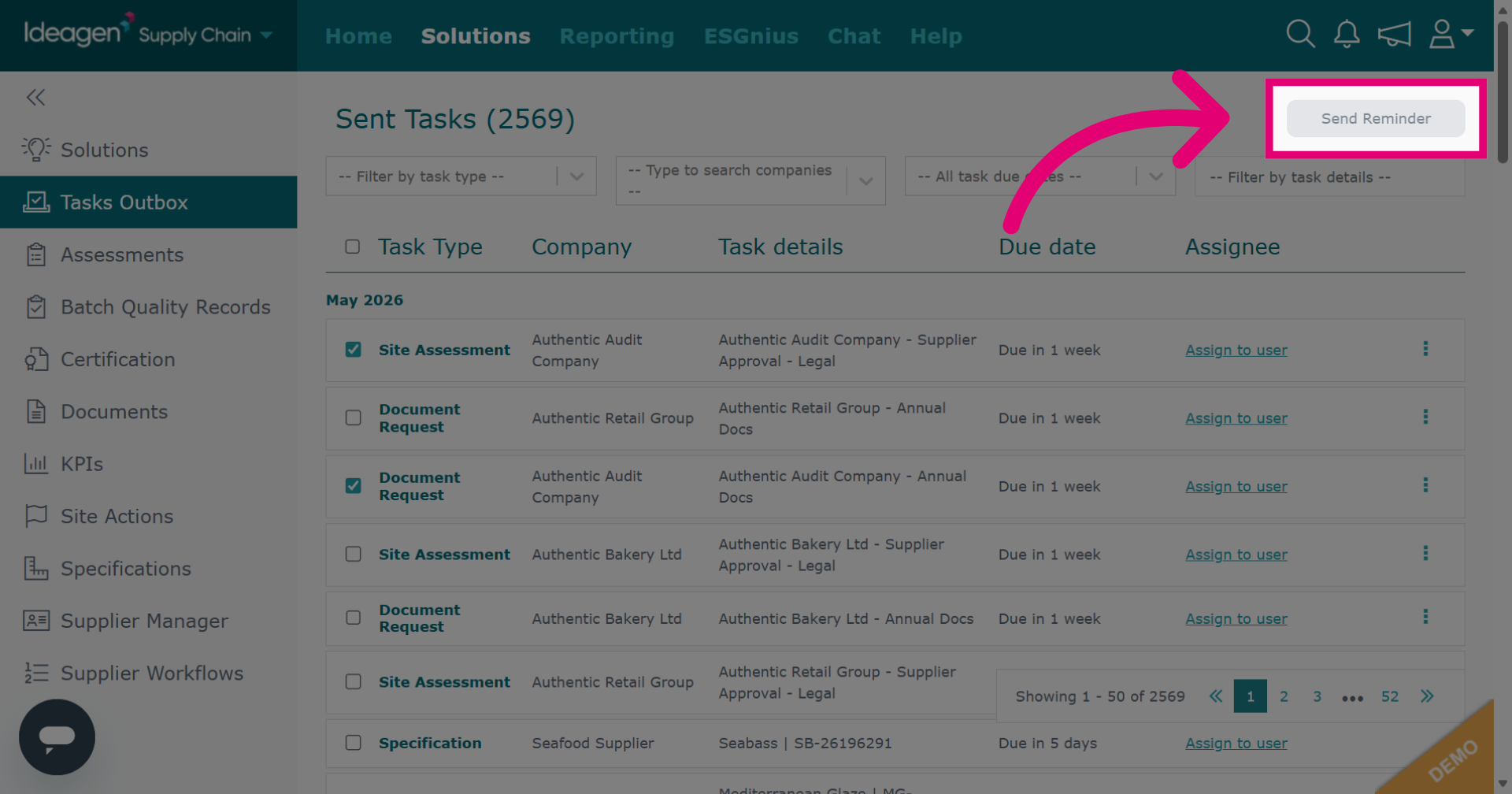
Task: Open row menu for Authentic Audit Company Annual Docs
Action: coord(1425,485)
